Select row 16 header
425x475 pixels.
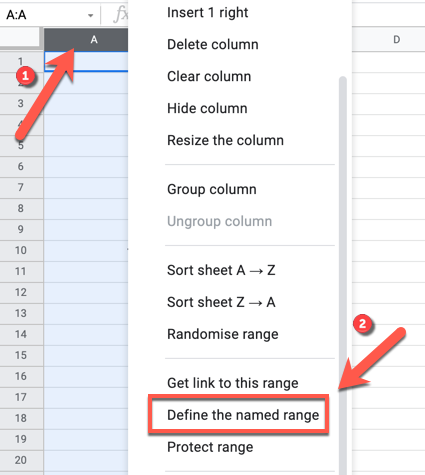click(x=21, y=377)
